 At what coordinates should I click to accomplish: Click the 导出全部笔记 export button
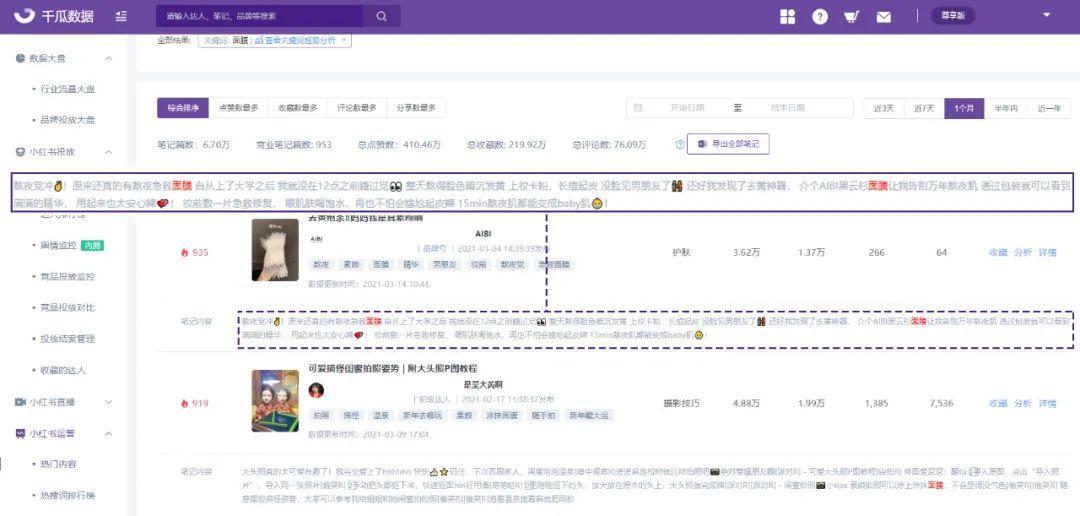tap(728, 145)
